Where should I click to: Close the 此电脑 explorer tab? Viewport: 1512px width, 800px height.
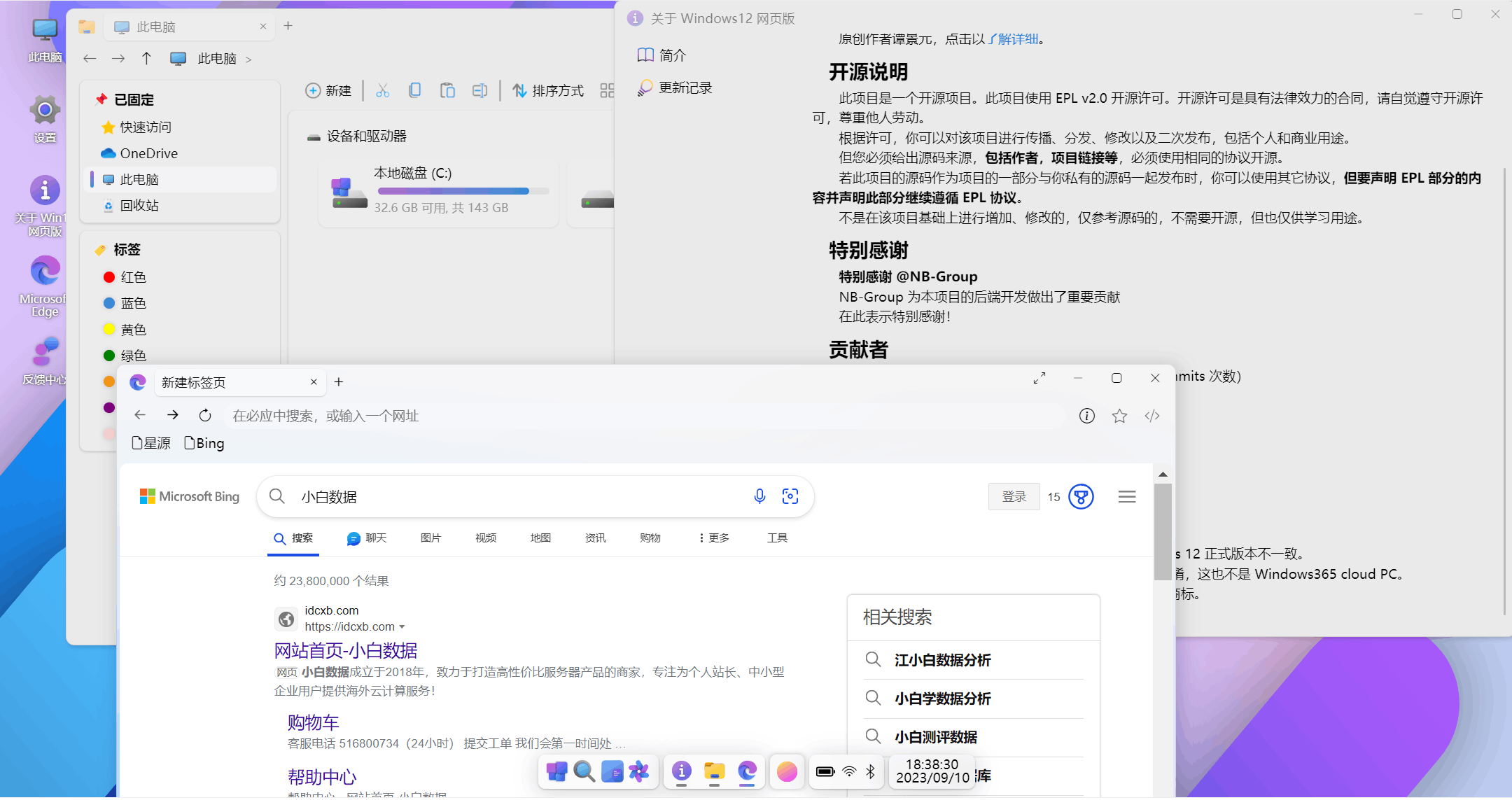[263, 27]
